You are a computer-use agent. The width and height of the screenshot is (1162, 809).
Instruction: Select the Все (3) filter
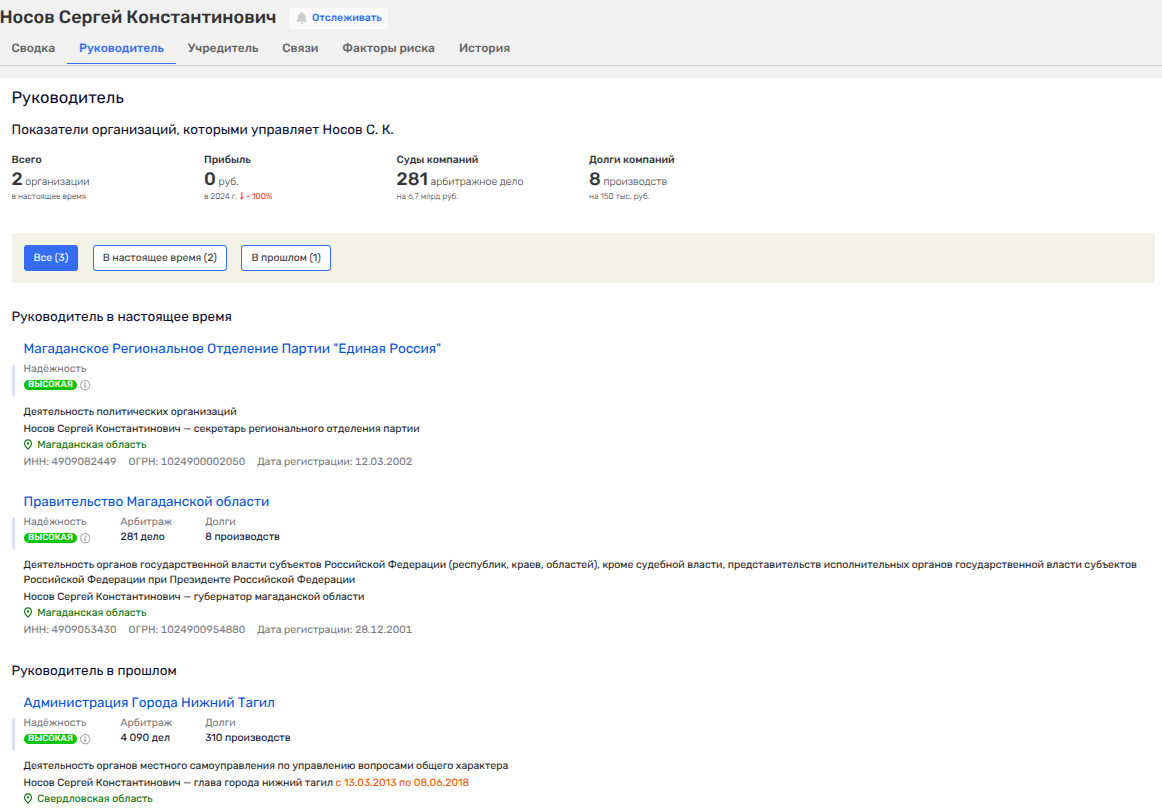click(51, 258)
